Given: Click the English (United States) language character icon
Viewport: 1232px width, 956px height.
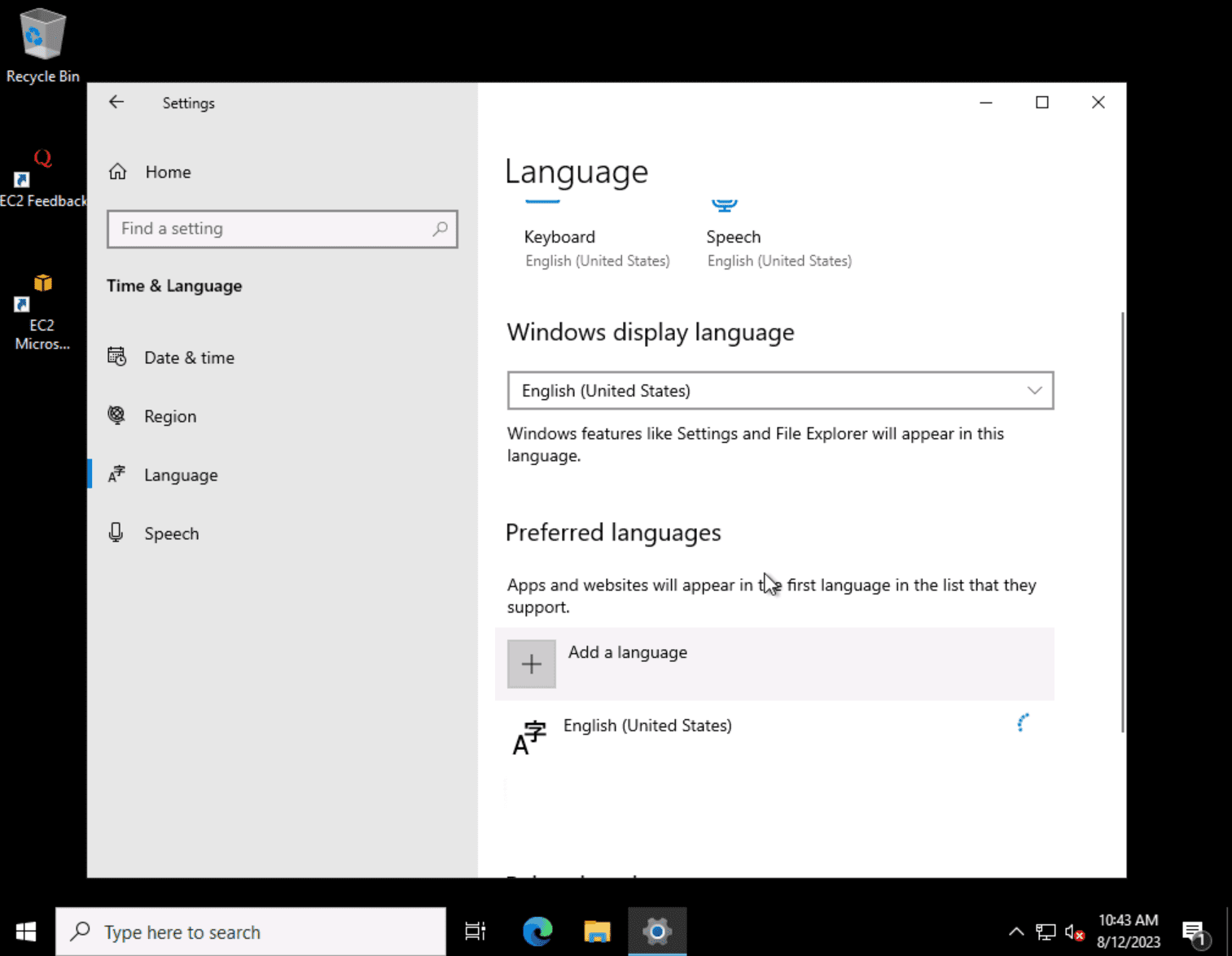Looking at the screenshot, I should [x=528, y=735].
